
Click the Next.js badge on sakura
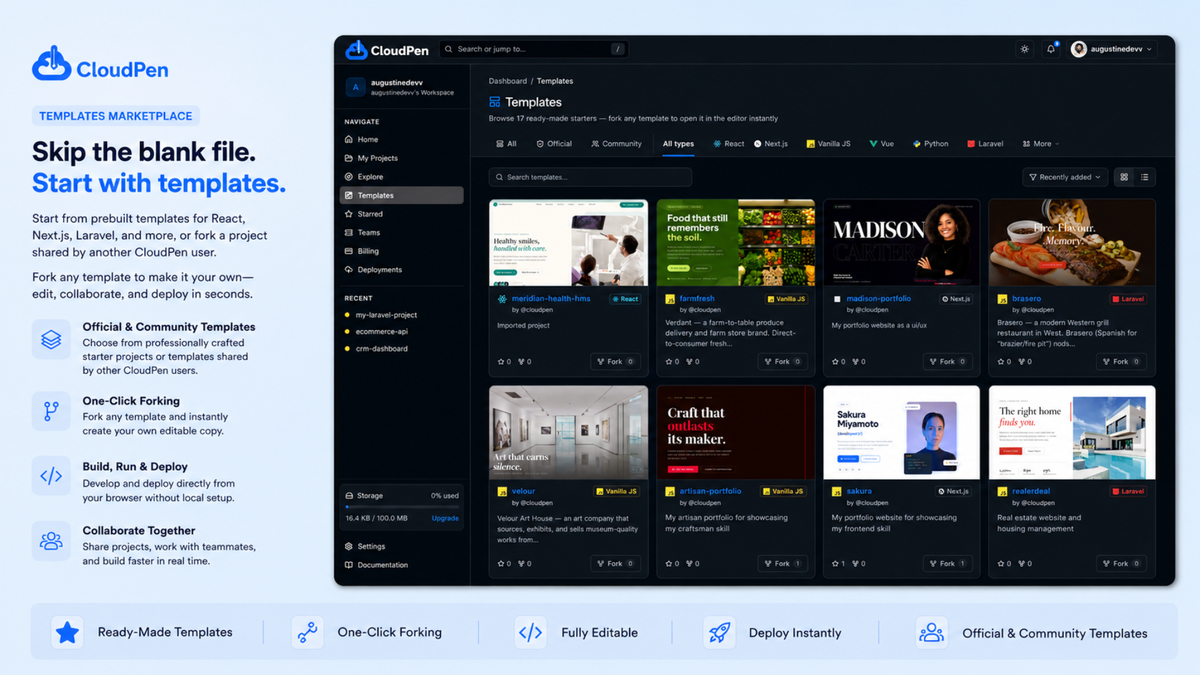tap(954, 491)
